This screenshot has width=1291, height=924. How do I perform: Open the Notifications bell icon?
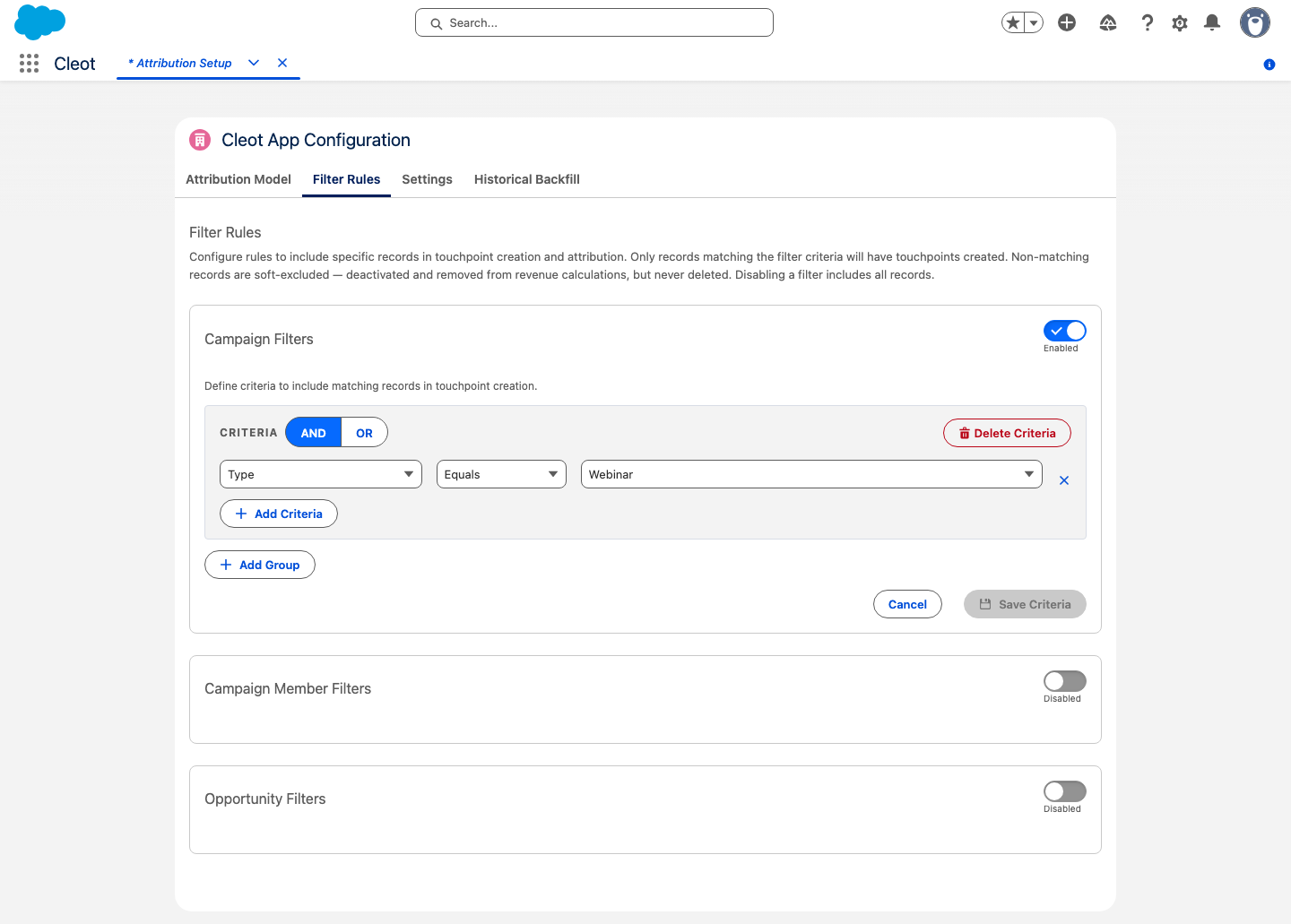coord(1212,22)
